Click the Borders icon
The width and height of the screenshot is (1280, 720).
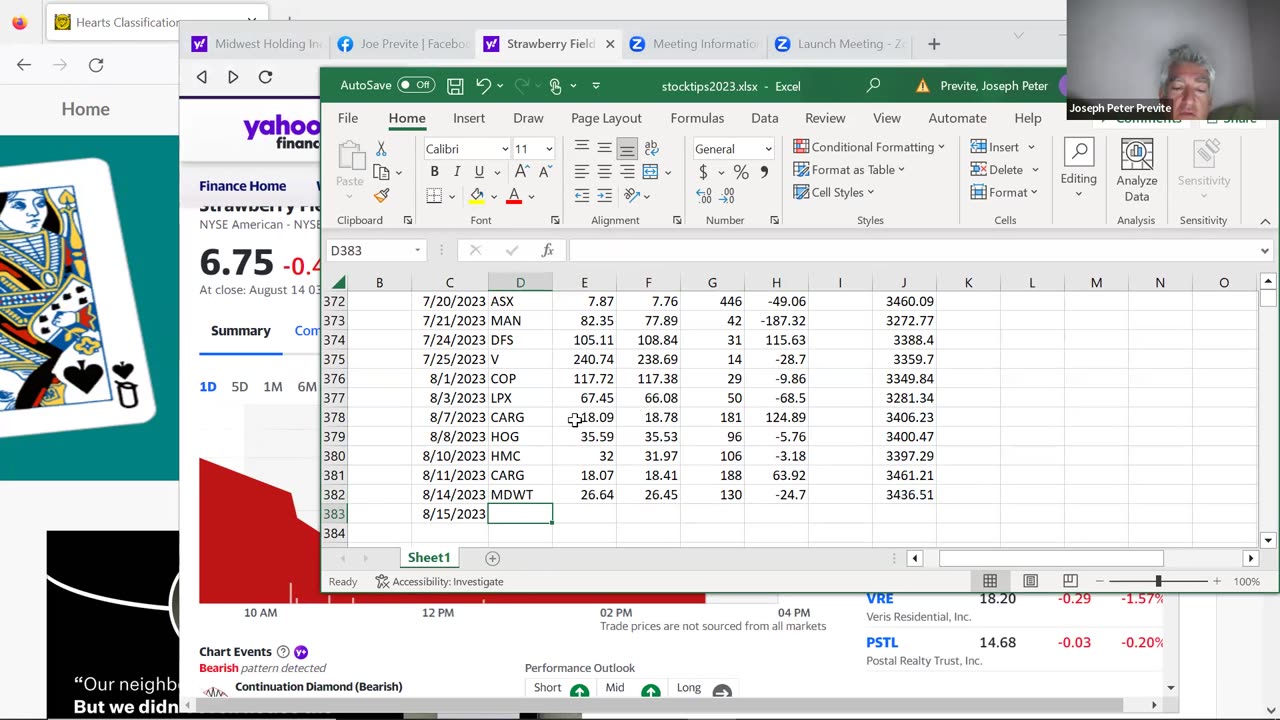point(434,196)
